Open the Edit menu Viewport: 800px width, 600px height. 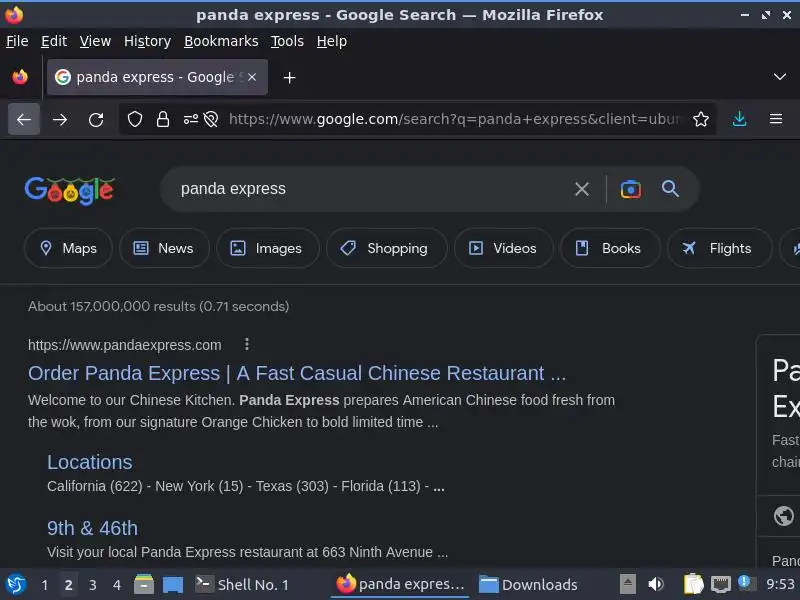tap(54, 41)
